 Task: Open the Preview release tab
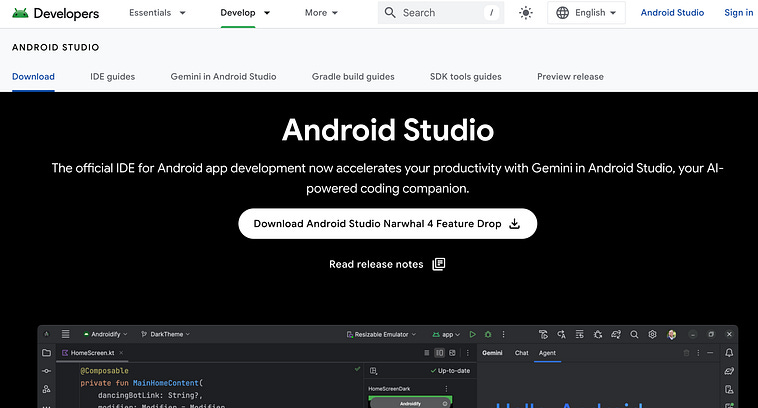pyautogui.click(x=570, y=76)
